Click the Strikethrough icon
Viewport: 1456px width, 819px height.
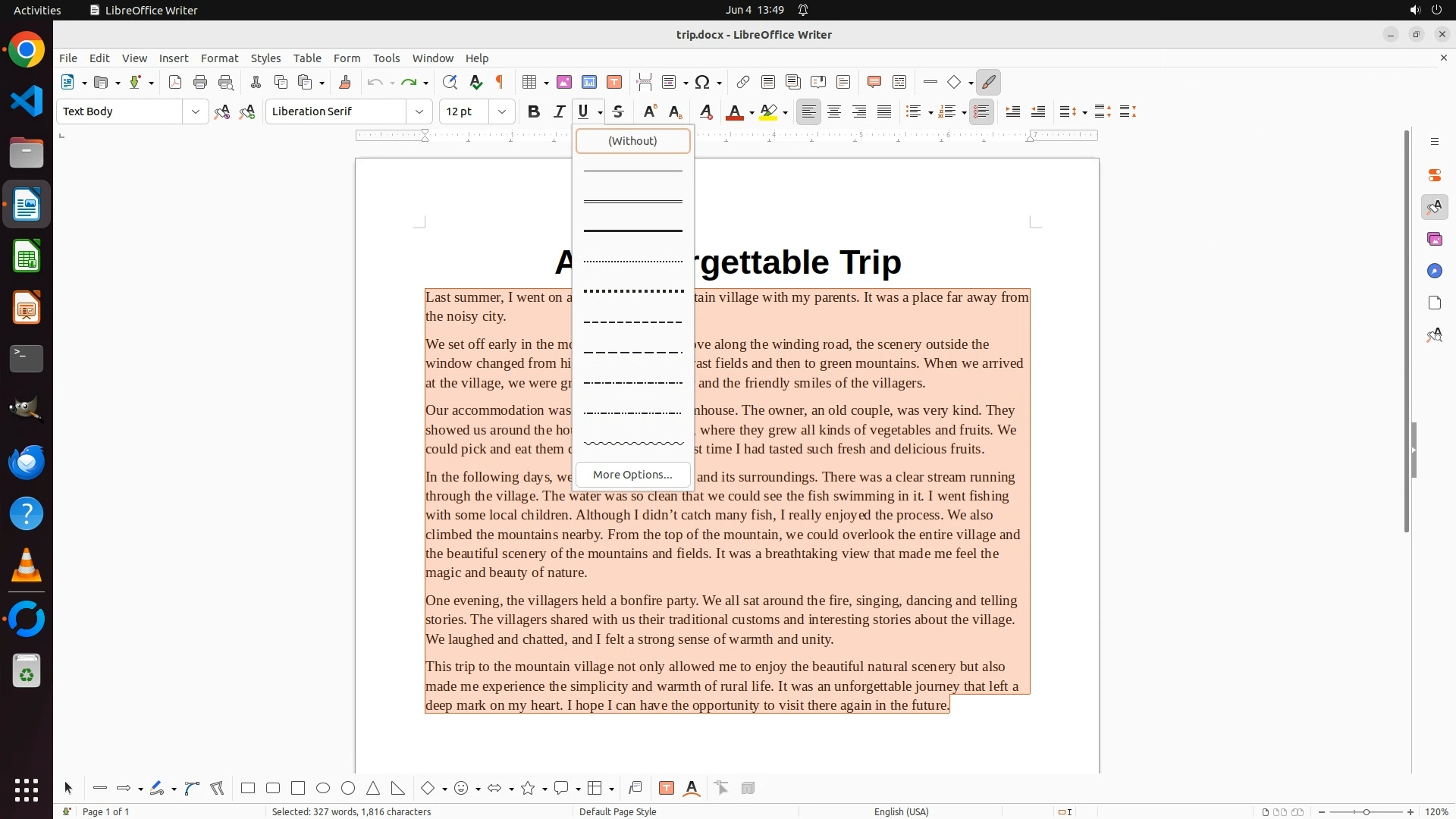click(x=618, y=111)
